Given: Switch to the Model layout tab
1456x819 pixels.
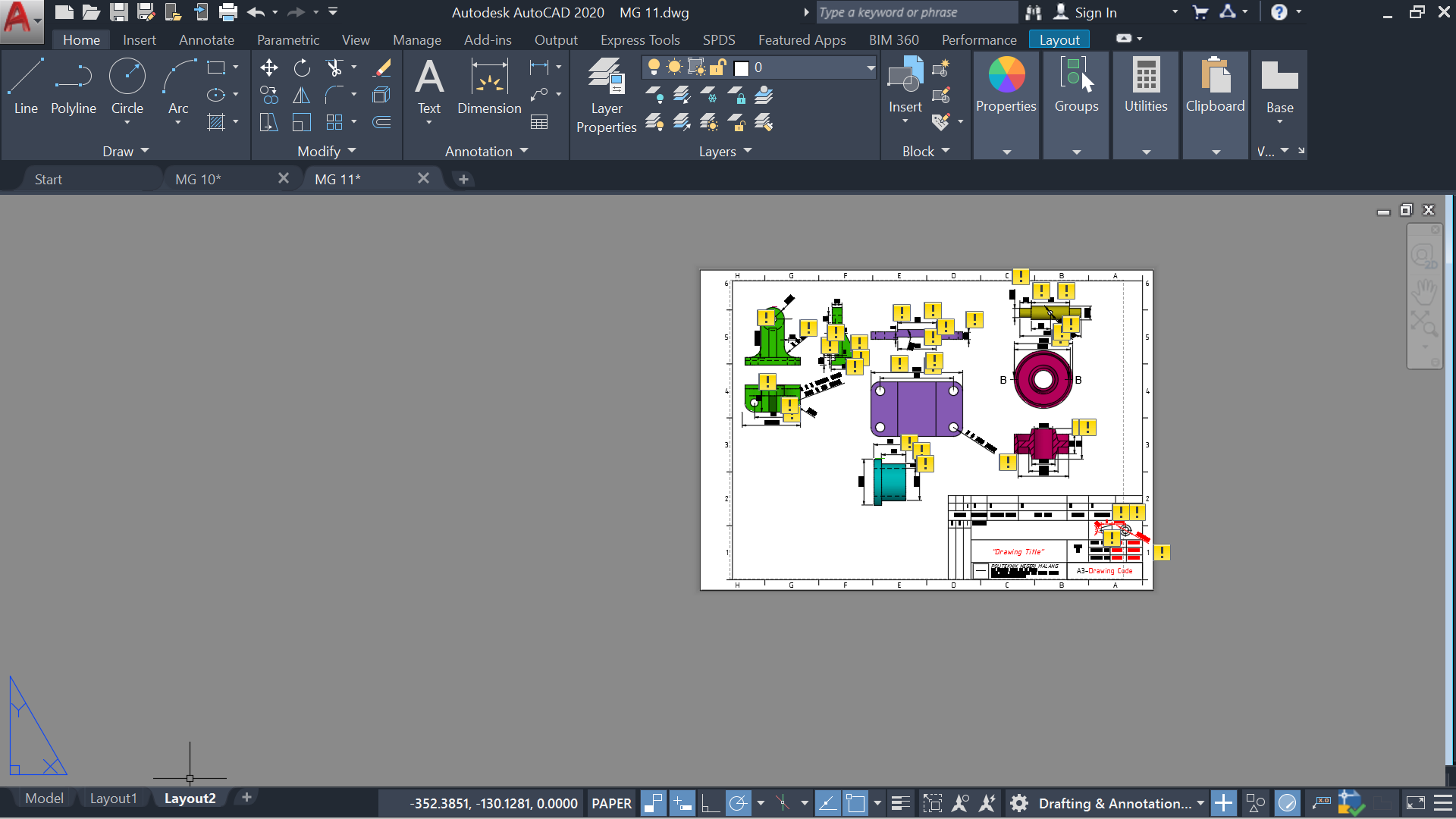Looking at the screenshot, I should point(44,798).
